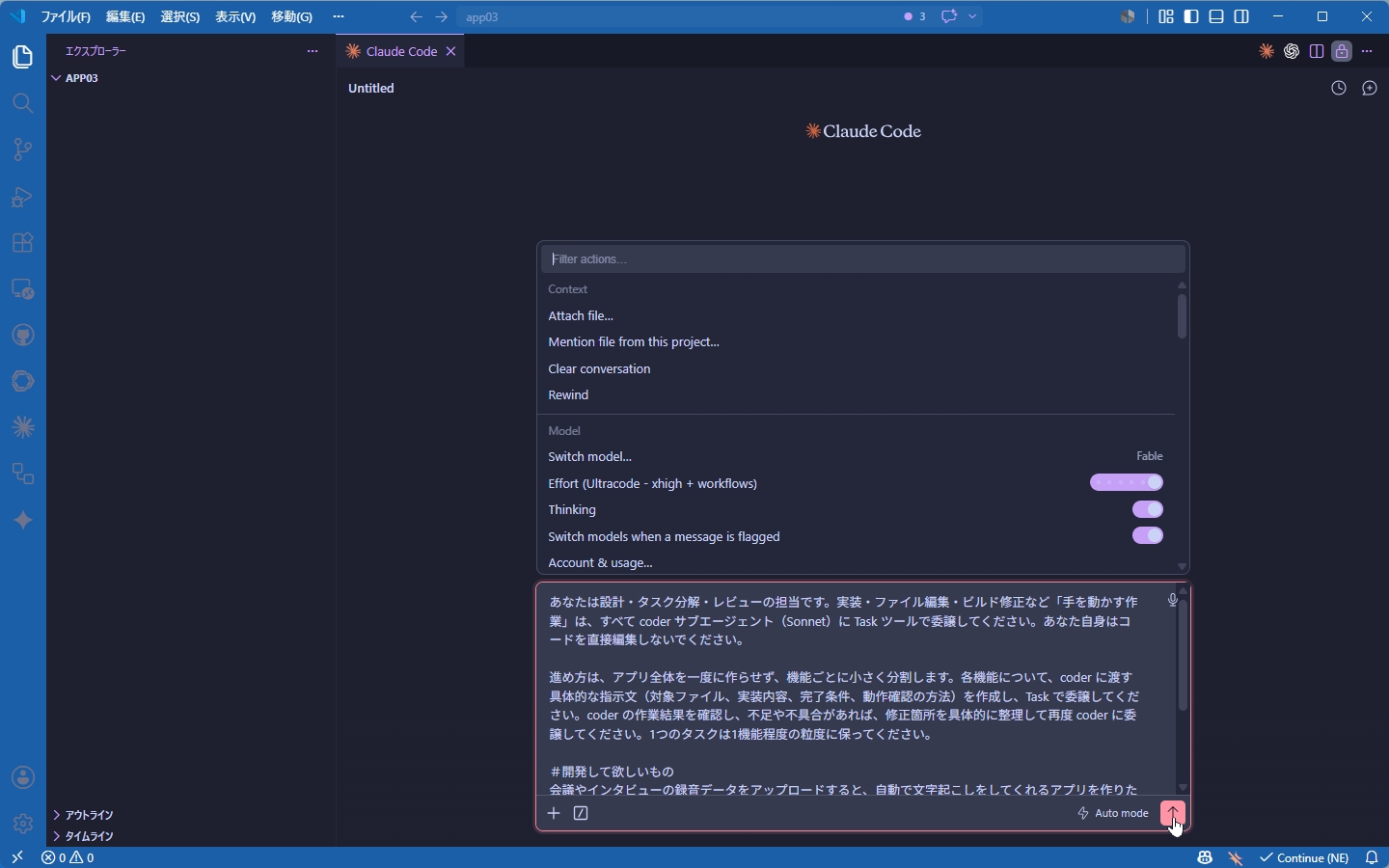Toggle secondary side bar visibility
Viewport: 1389px width, 868px height.
1241,16
